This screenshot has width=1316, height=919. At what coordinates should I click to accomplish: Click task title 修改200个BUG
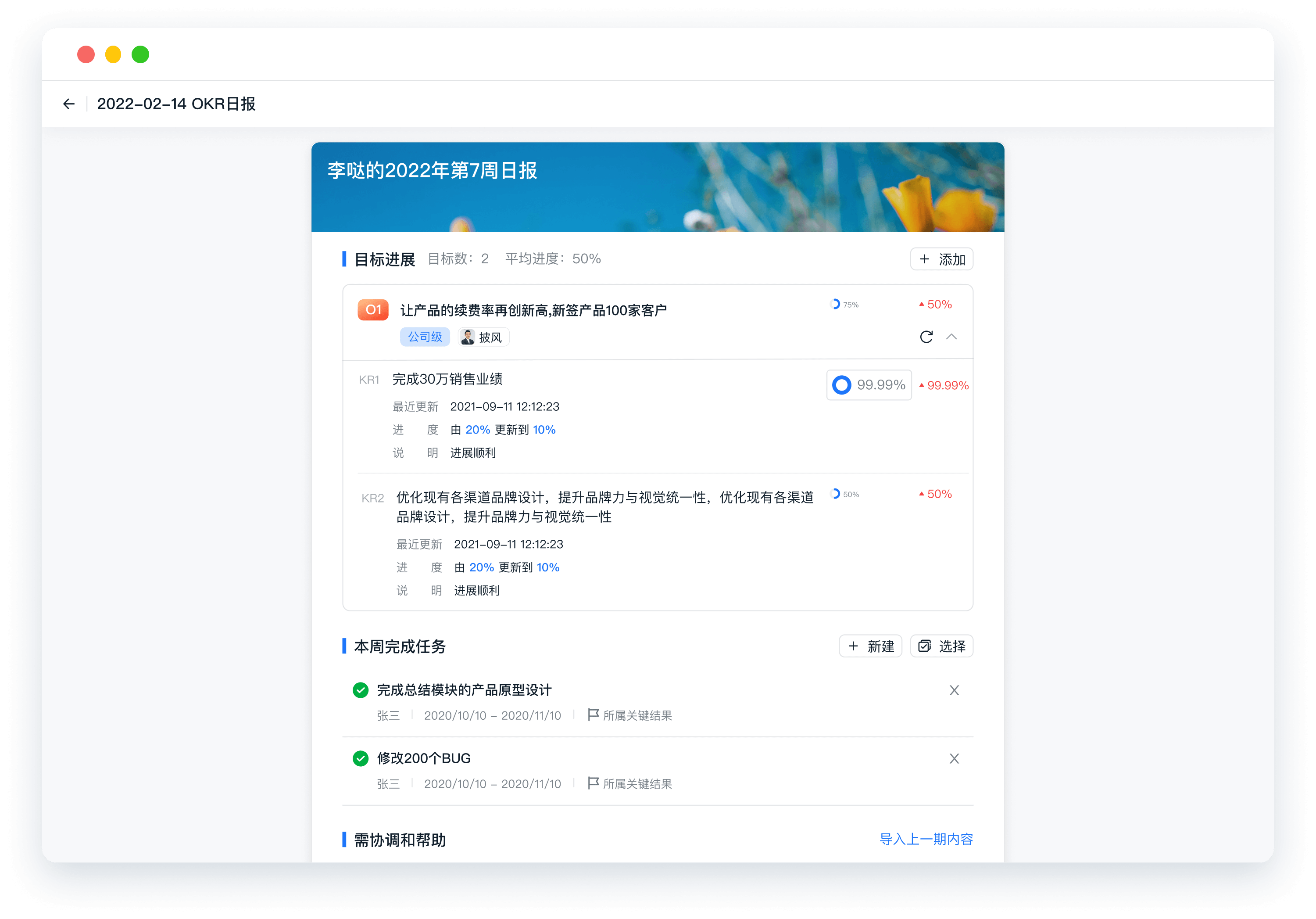coord(424,758)
